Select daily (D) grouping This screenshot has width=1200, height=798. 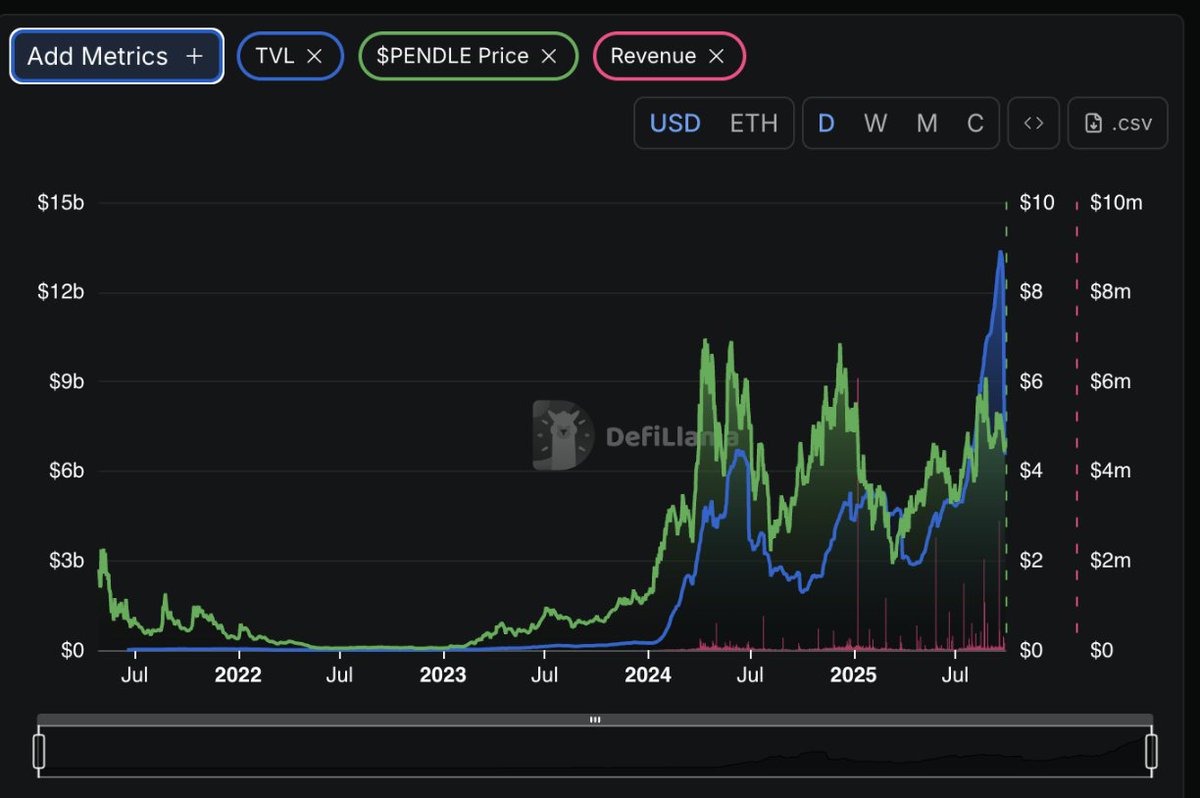pos(826,123)
